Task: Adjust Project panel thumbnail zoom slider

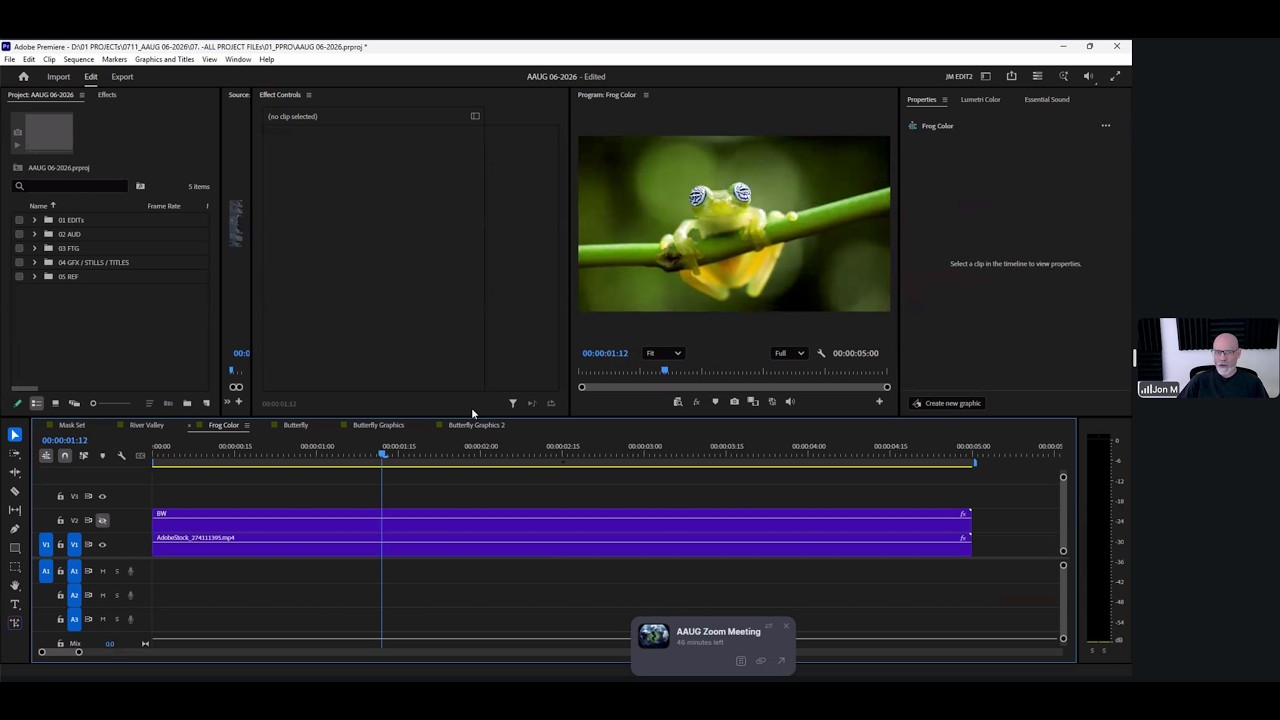Action: pos(110,403)
